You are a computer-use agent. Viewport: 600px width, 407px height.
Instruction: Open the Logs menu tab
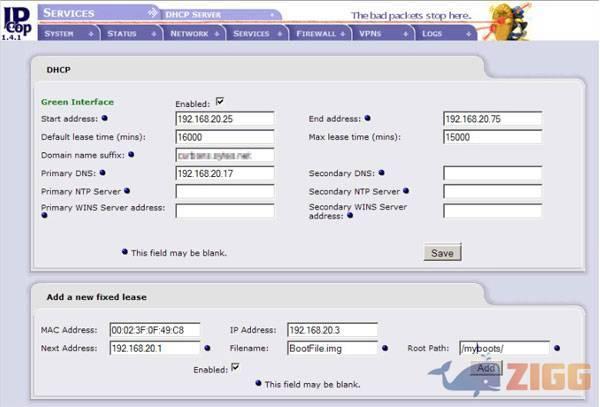pyautogui.click(x=446, y=33)
